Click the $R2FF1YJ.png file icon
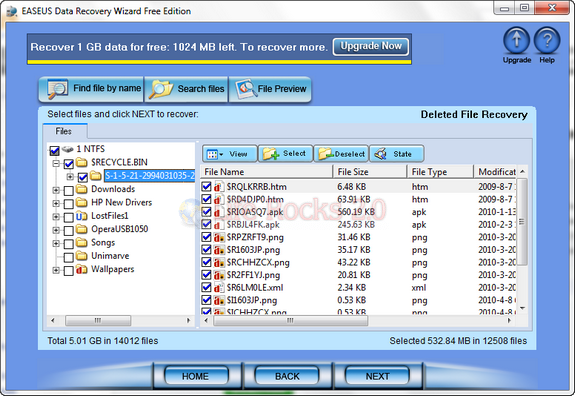The width and height of the screenshot is (575, 396). (x=219, y=275)
